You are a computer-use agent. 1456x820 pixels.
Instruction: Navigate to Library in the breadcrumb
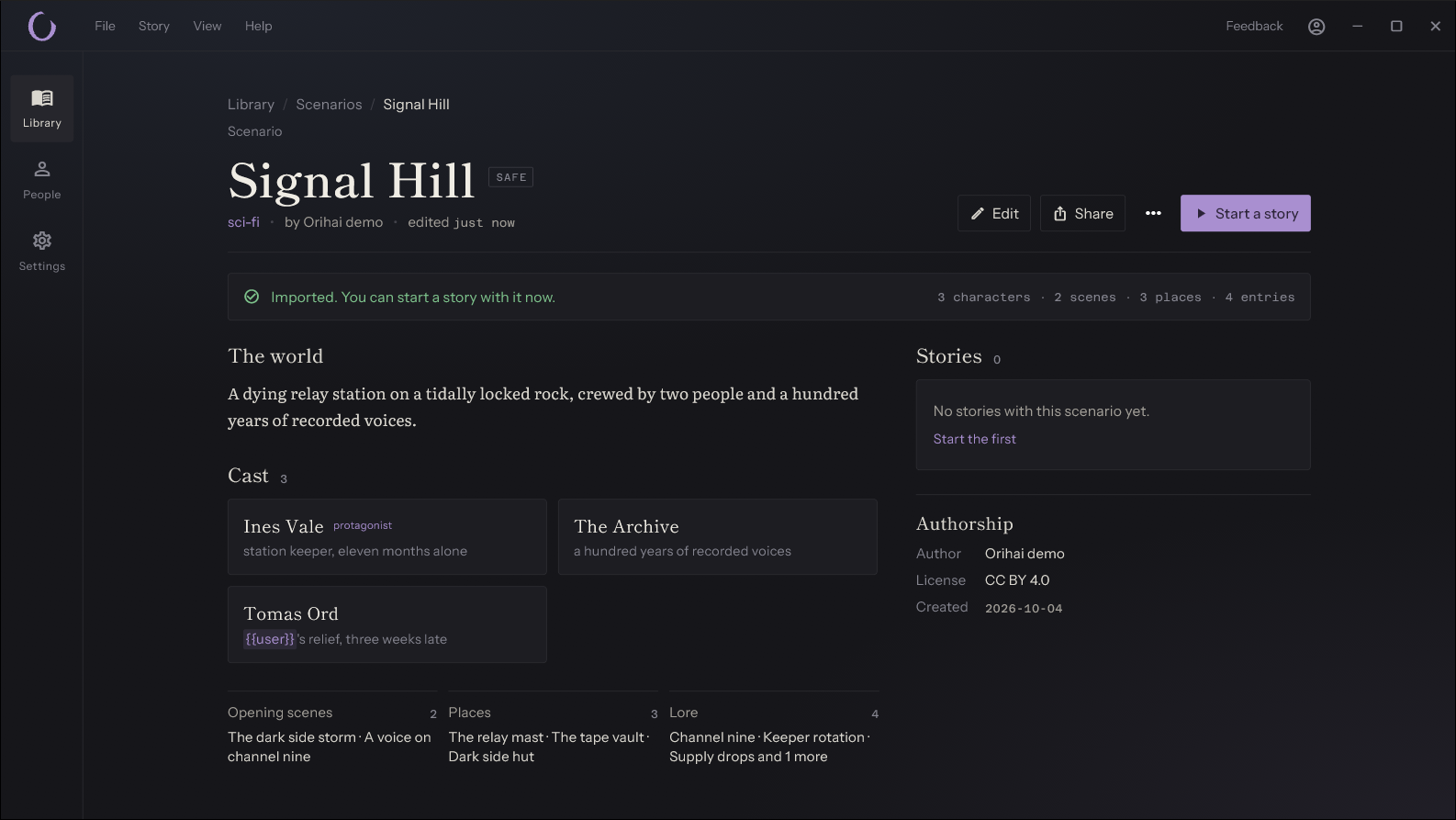pyautogui.click(x=251, y=105)
